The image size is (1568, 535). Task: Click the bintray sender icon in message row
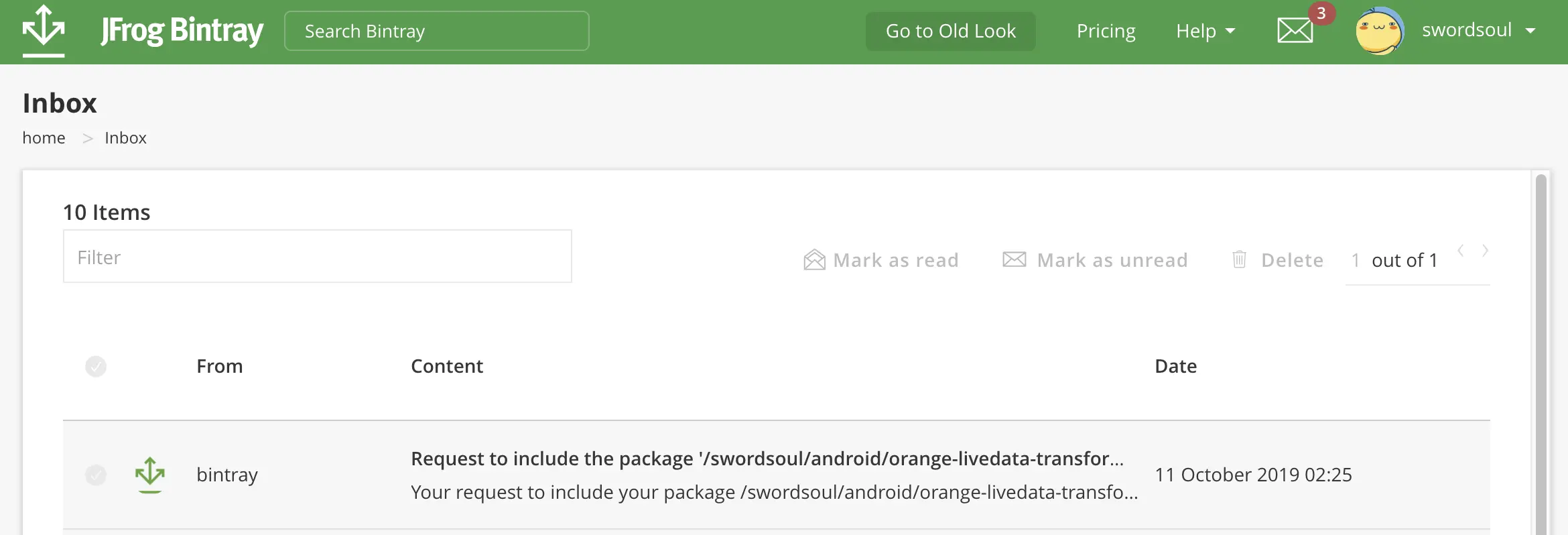tap(149, 474)
